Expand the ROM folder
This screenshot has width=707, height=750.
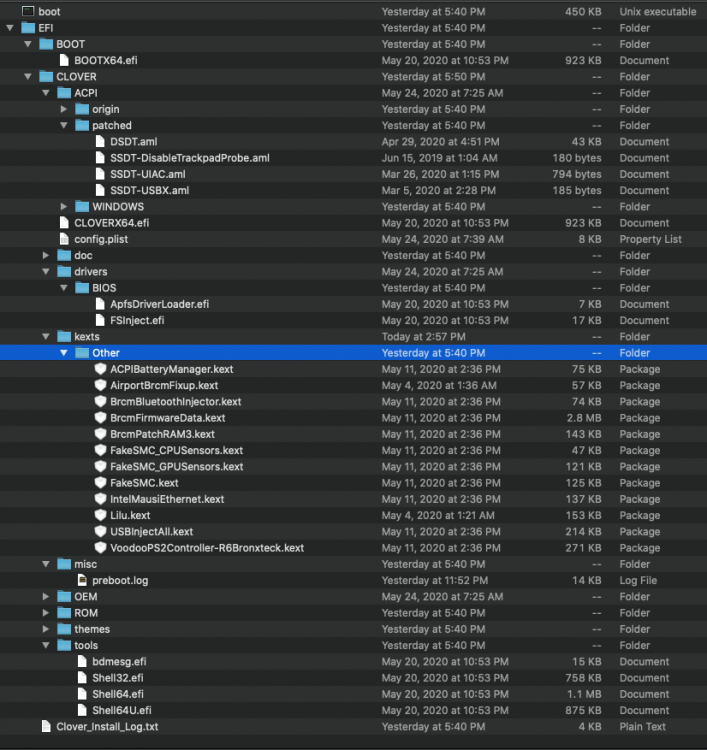(46, 613)
